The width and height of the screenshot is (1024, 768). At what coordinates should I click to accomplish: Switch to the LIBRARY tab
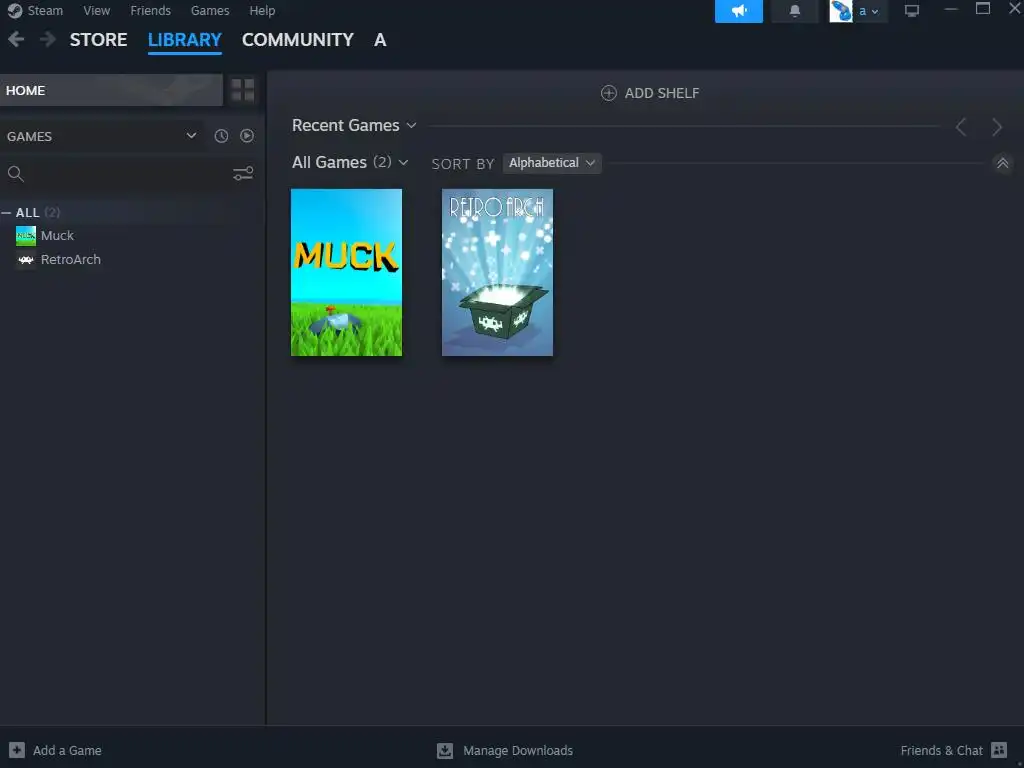[185, 40]
